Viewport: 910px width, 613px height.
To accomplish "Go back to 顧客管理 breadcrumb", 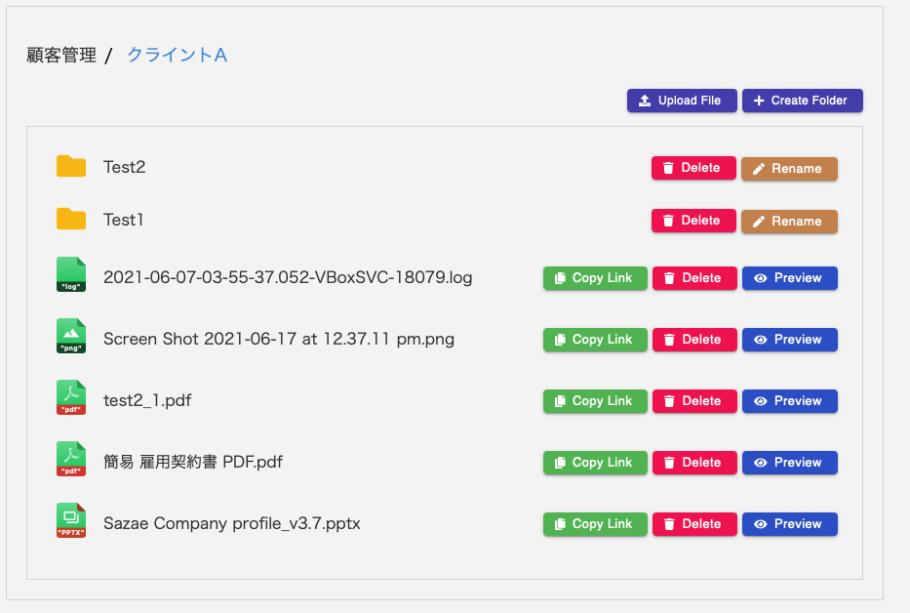I will (61, 55).
